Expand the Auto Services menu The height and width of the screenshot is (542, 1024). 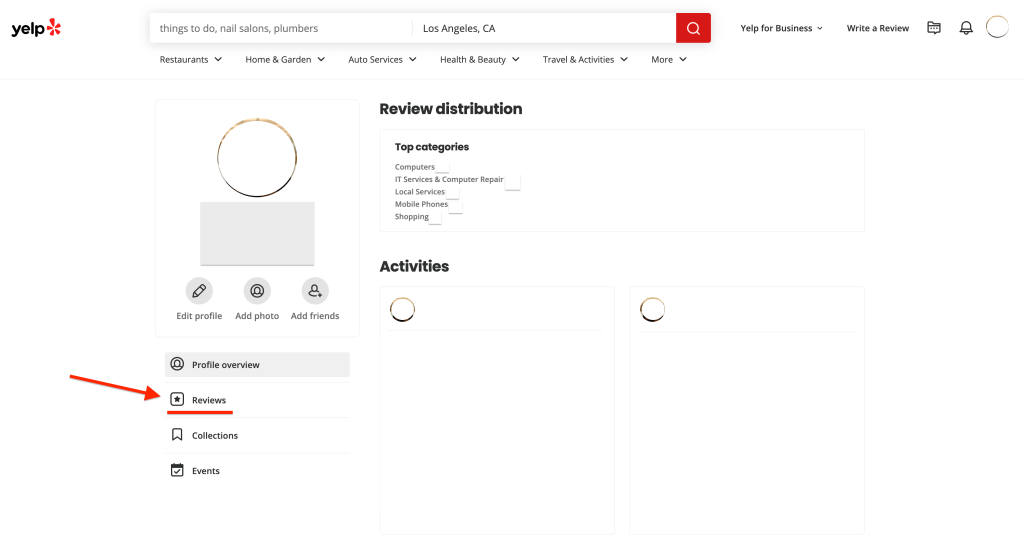click(382, 59)
